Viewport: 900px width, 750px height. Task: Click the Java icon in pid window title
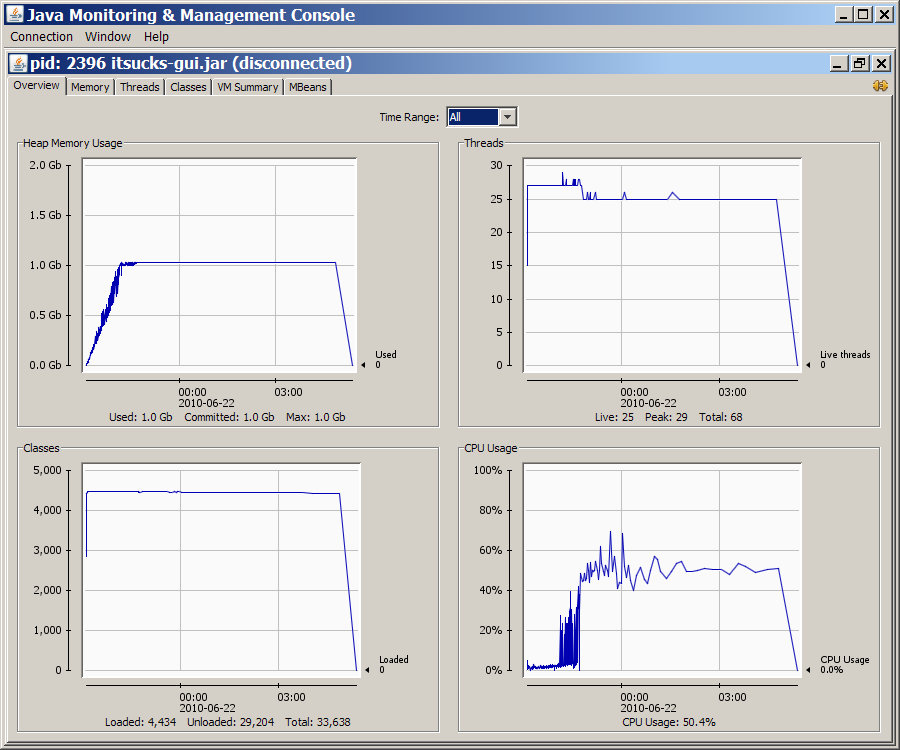19,63
